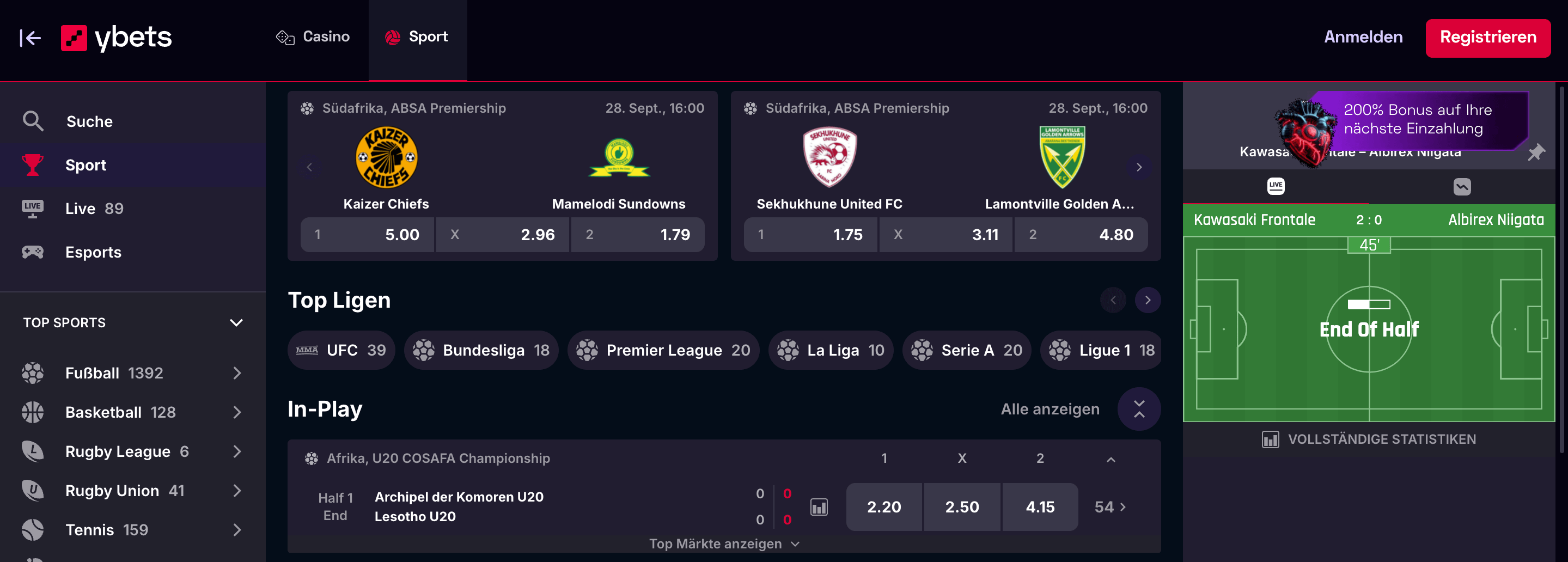Expand the Fußball category
Screen dimensions: 1568x562
pos(237,372)
